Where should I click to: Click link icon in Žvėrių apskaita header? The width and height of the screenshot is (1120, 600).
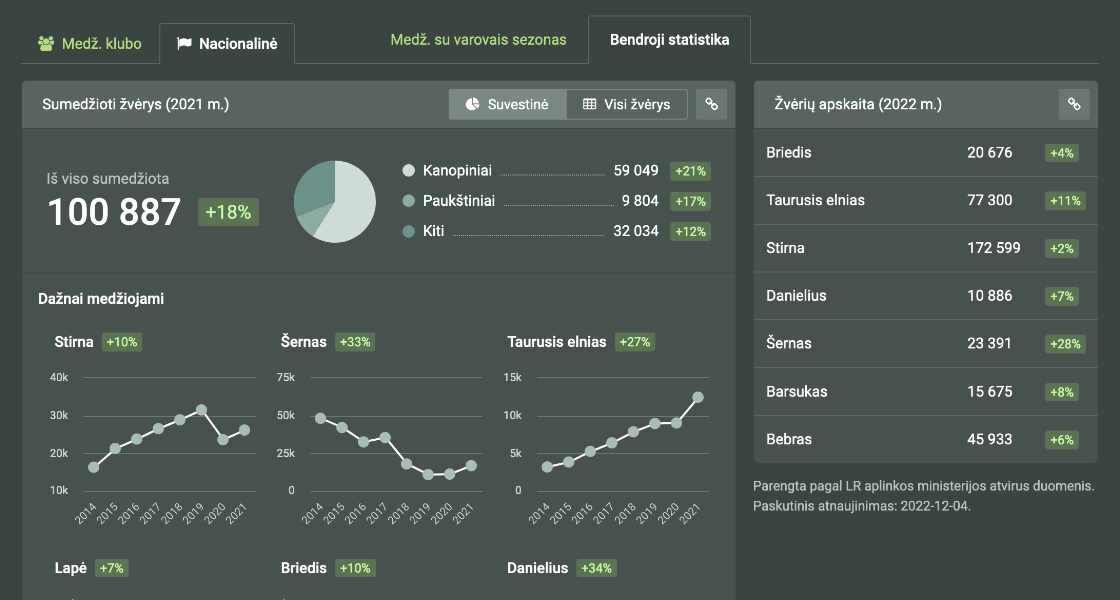point(1074,104)
